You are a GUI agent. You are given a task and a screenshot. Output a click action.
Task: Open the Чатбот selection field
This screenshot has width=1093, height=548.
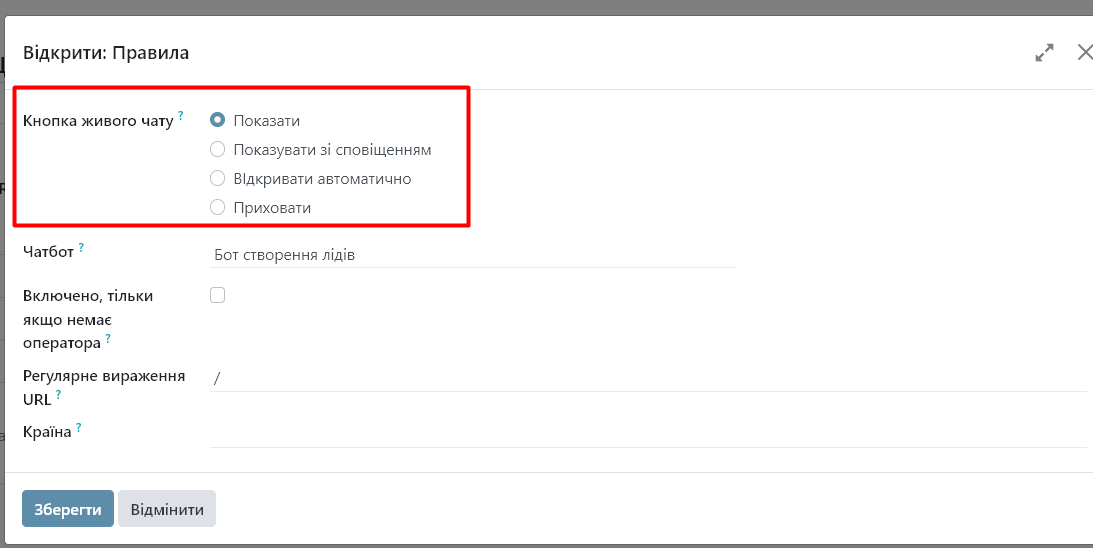[x=472, y=255]
